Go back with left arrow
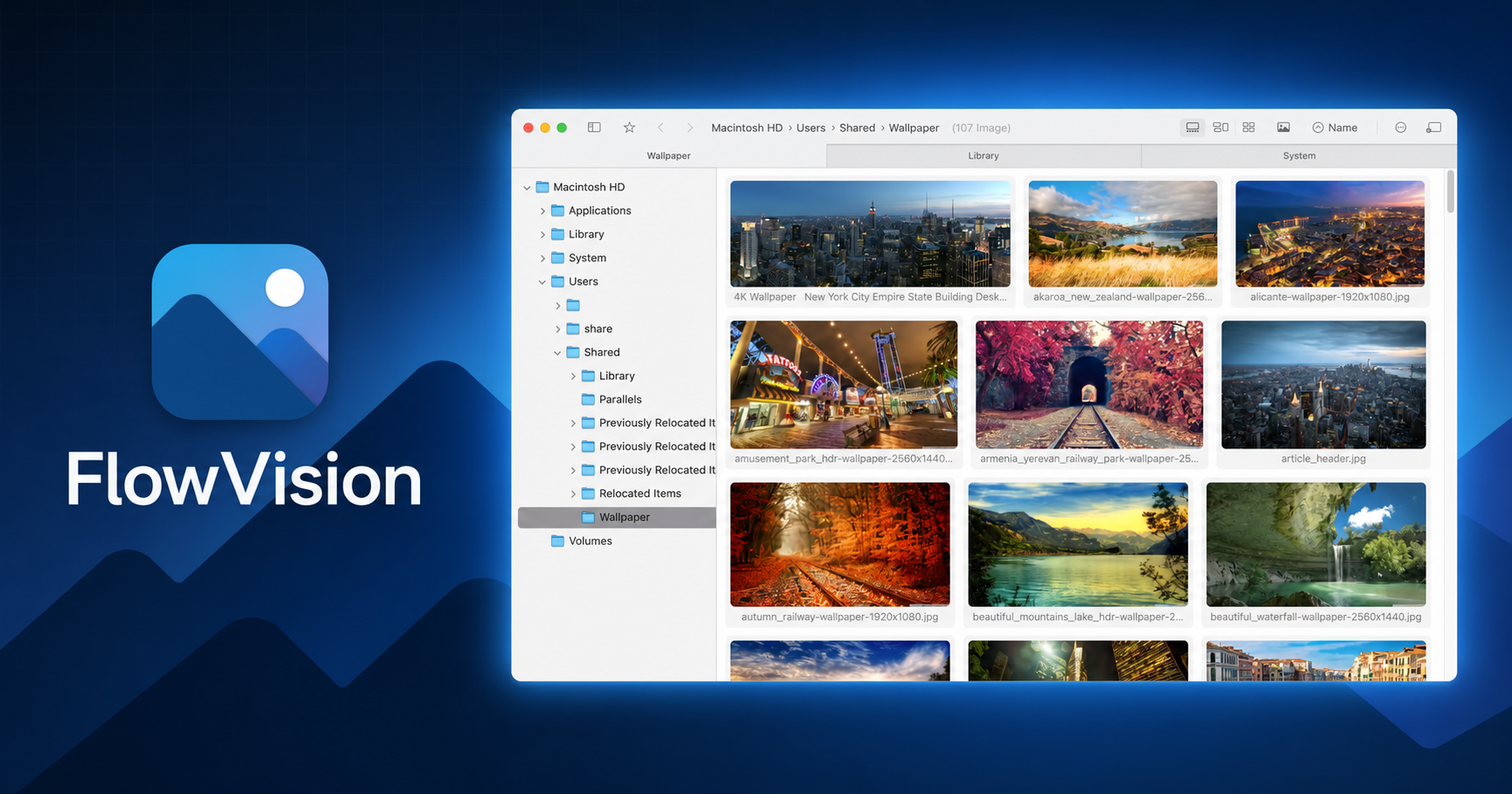 (x=660, y=128)
